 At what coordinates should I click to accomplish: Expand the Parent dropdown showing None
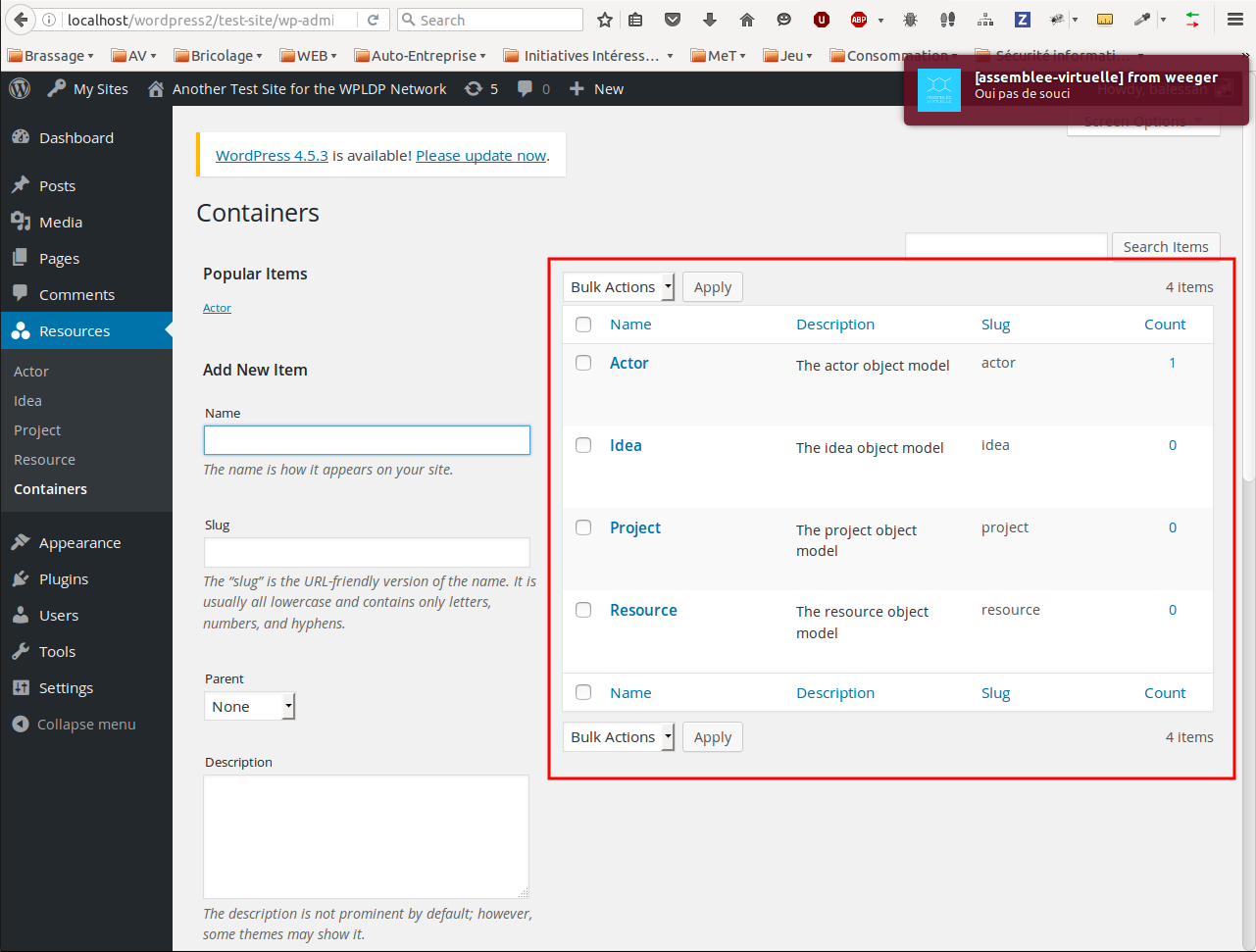(x=250, y=707)
